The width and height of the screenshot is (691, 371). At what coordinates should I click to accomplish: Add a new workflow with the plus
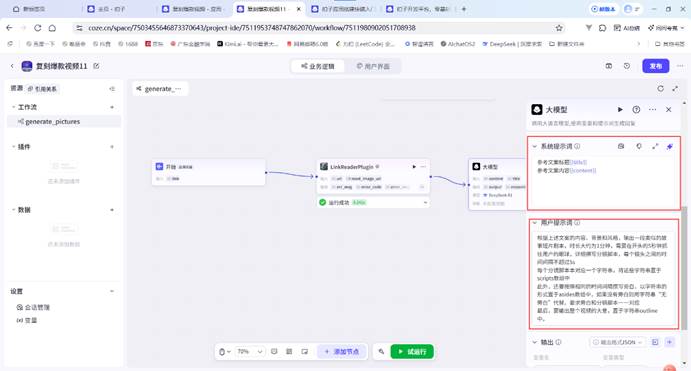coord(112,107)
